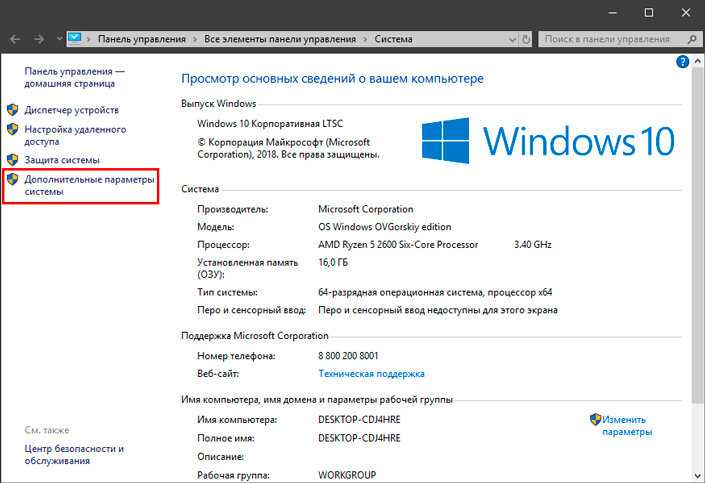Image resolution: width=705 pixels, height=483 pixels.
Task: Click 'Windows 10 Корпоративная LTSC' text
Action: (x=270, y=124)
